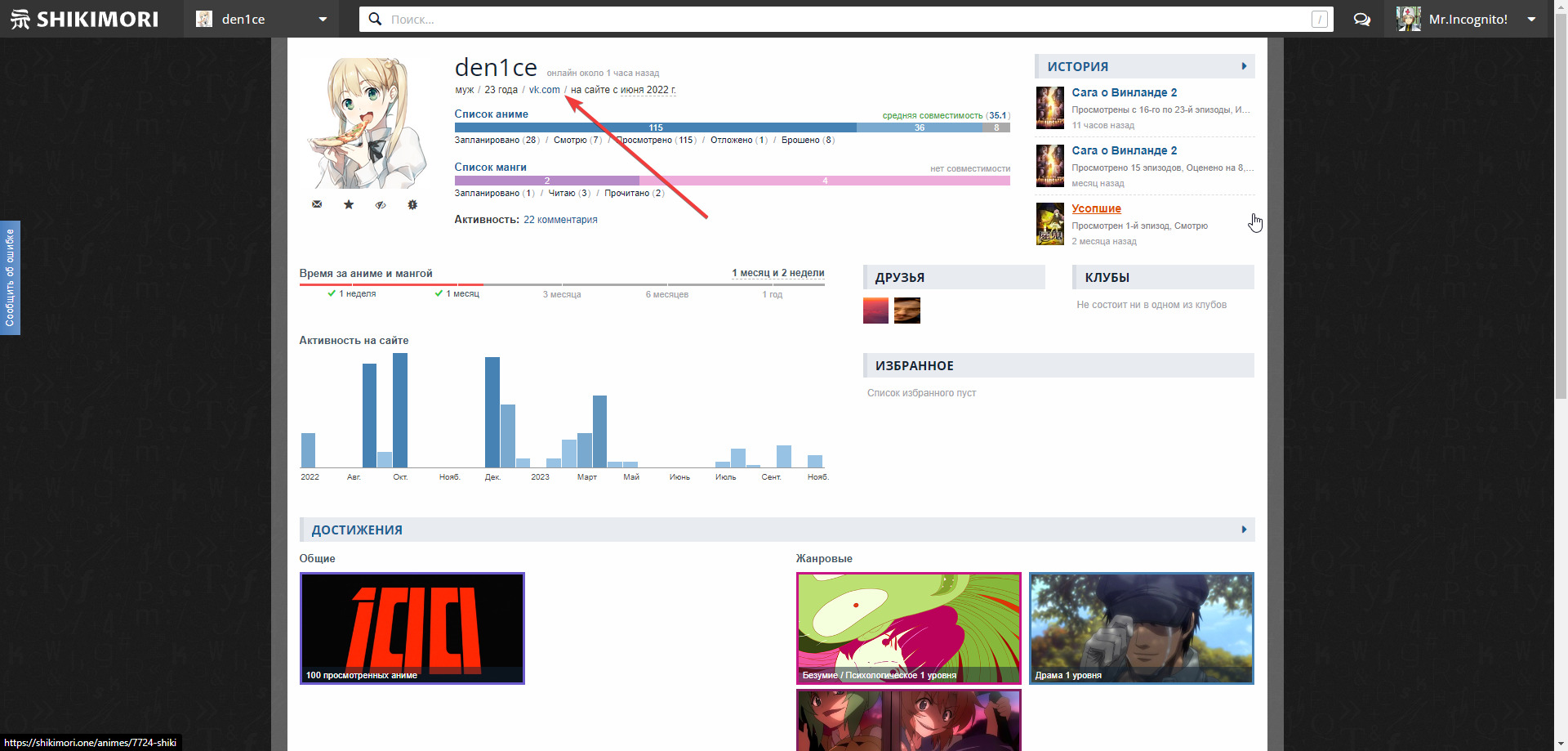Click the report/moderation gear icon under avatar
Image resolution: width=1568 pixels, height=751 pixels.
[x=412, y=204]
